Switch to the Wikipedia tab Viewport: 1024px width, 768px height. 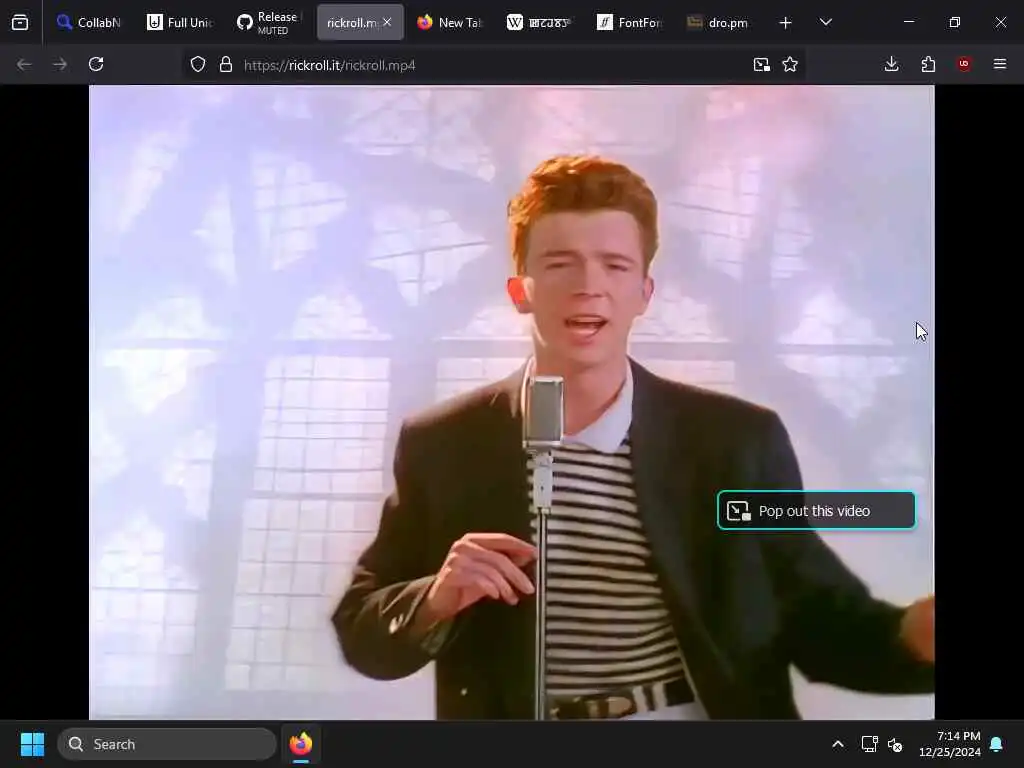(539, 23)
